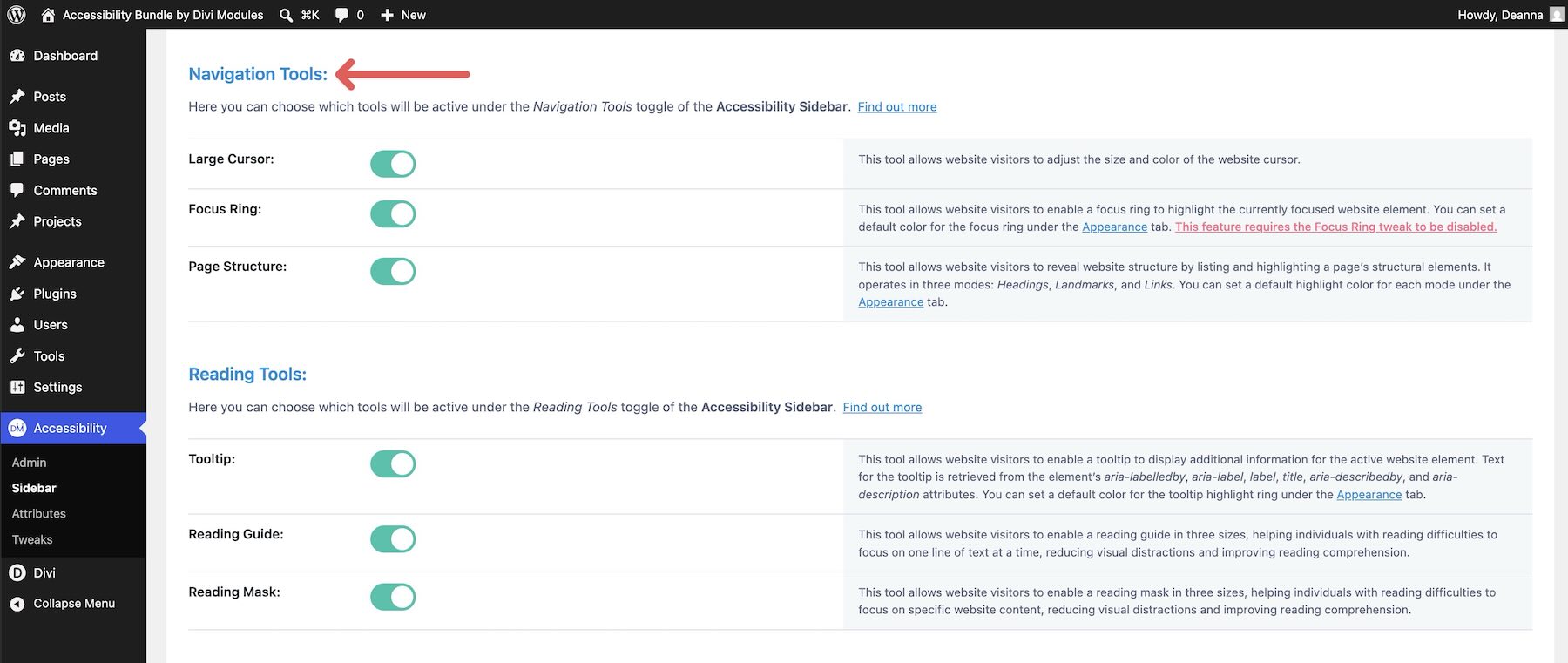Image resolution: width=1568 pixels, height=663 pixels.
Task: Click Howdy, Deanna account text
Action: 1500,15
